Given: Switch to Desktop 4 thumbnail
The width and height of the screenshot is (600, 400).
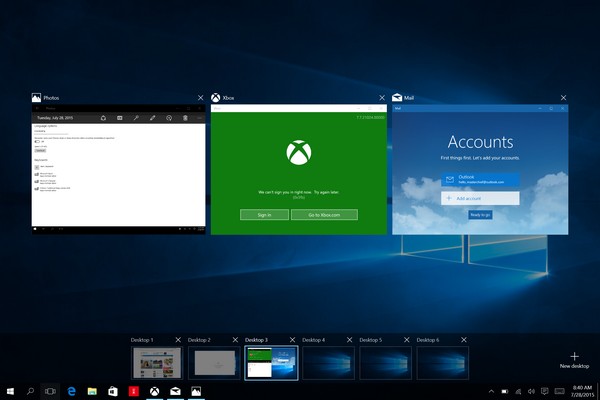Looking at the screenshot, I should click(328, 363).
